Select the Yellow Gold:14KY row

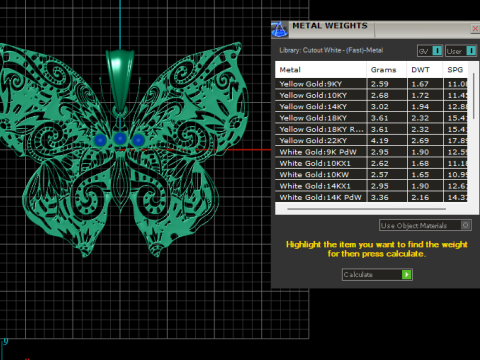pyautogui.click(x=371, y=107)
